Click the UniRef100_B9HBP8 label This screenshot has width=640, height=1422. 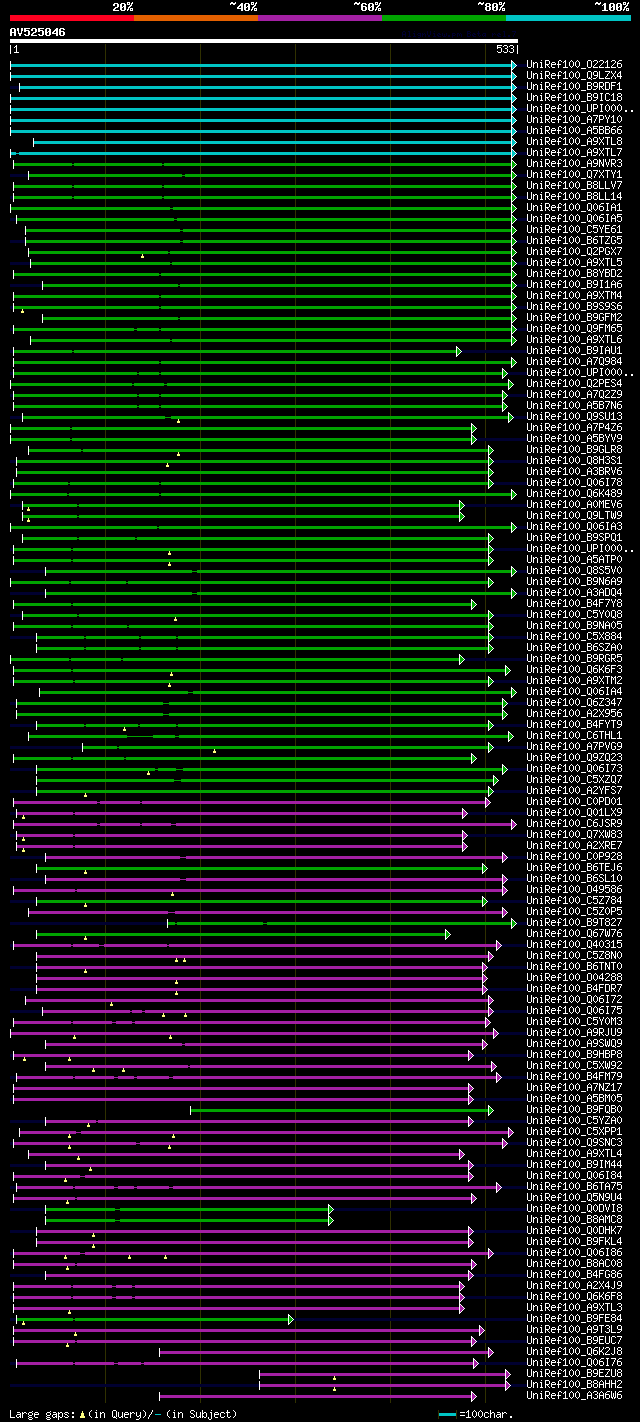[574, 1054]
